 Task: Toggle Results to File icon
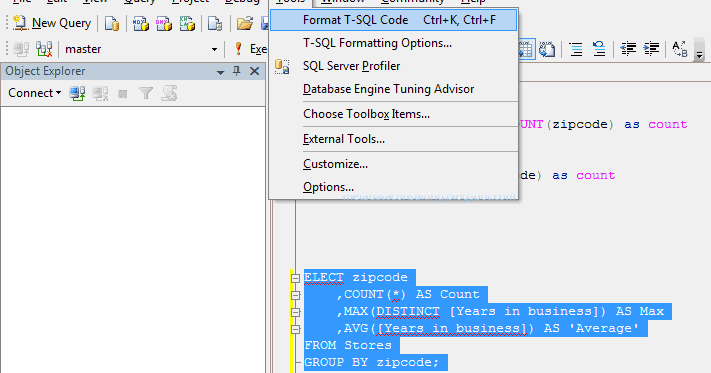(x=547, y=49)
